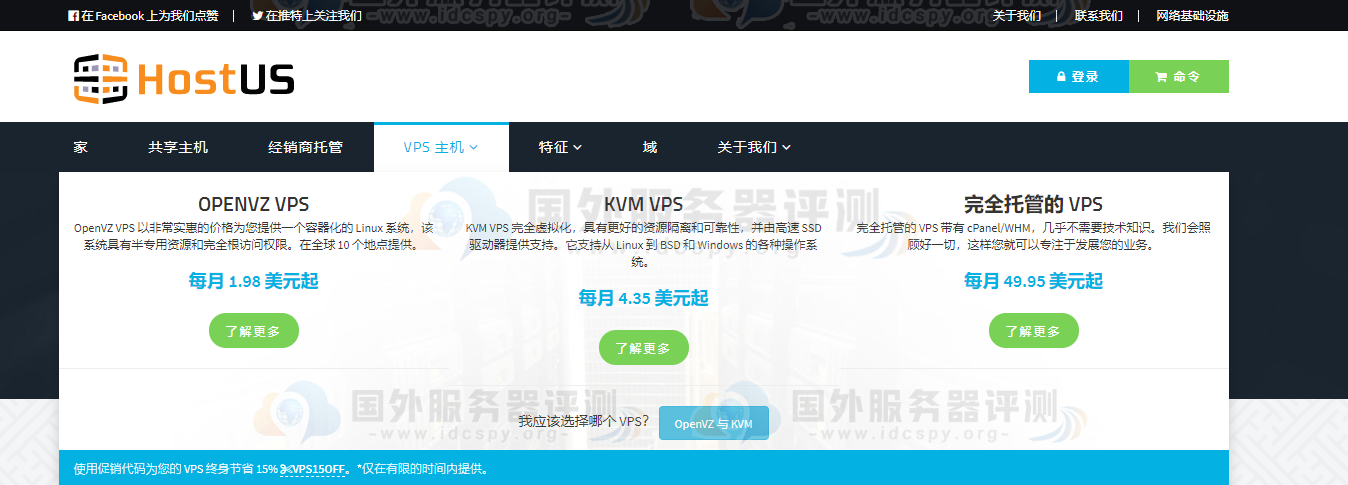Click the lock icon on 登录 button
1348x485 pixels.
point(1061,77)
